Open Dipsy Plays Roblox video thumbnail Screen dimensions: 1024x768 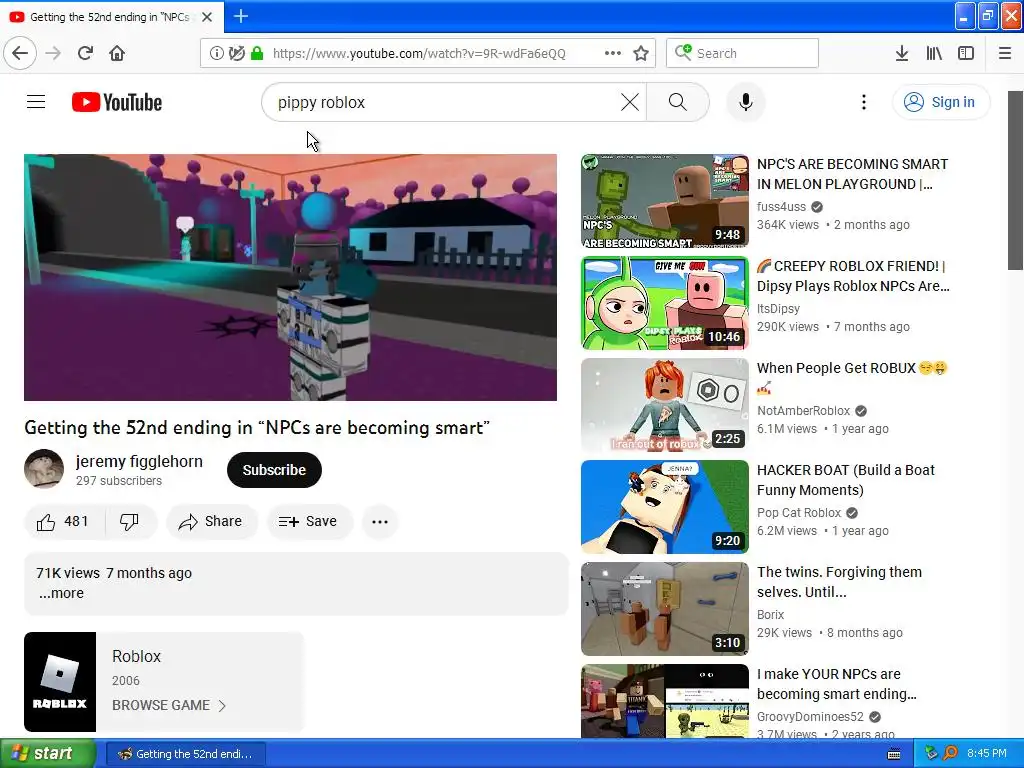(665, 303)
